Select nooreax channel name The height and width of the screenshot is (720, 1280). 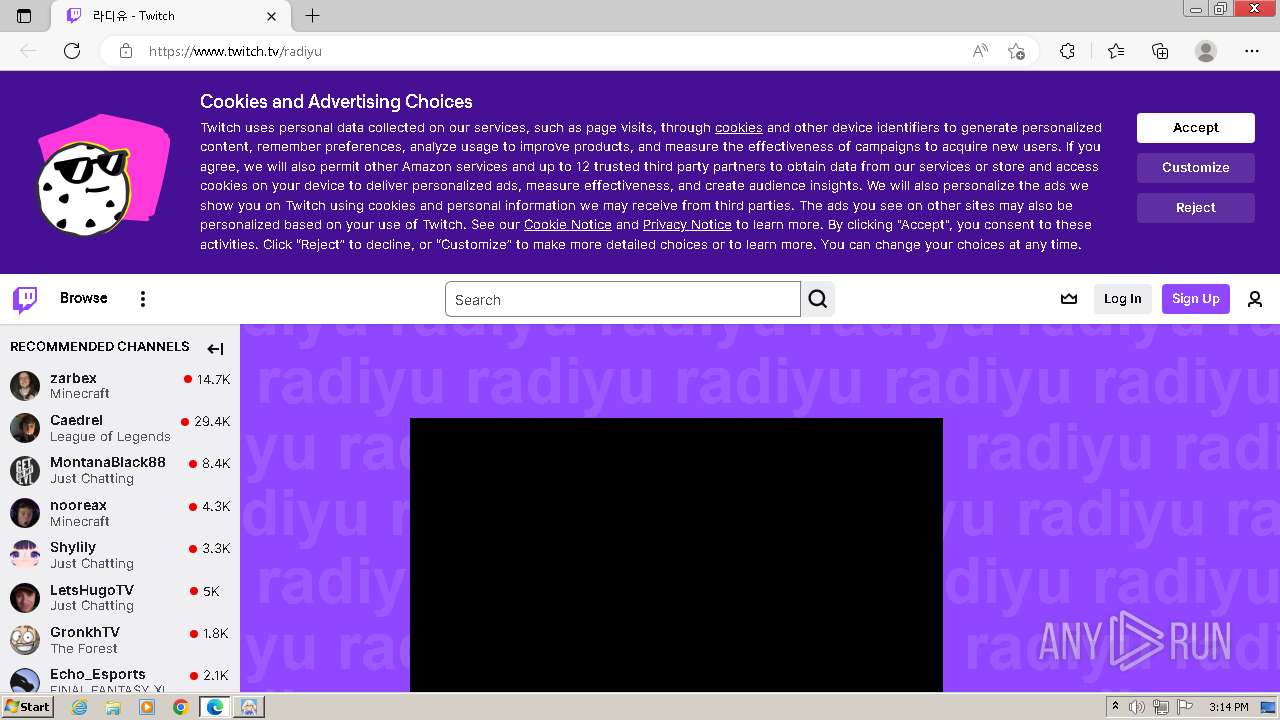[78, 505]
